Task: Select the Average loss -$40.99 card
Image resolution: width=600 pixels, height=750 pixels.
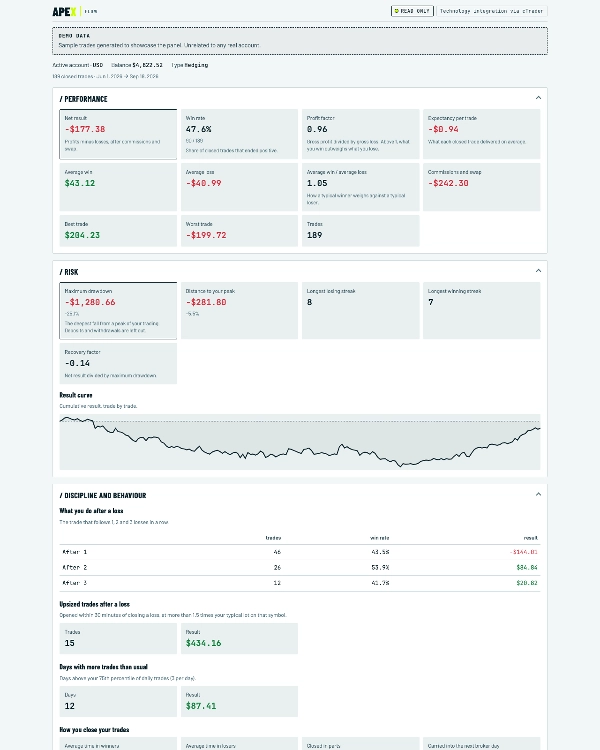Action: pos(239,187)
